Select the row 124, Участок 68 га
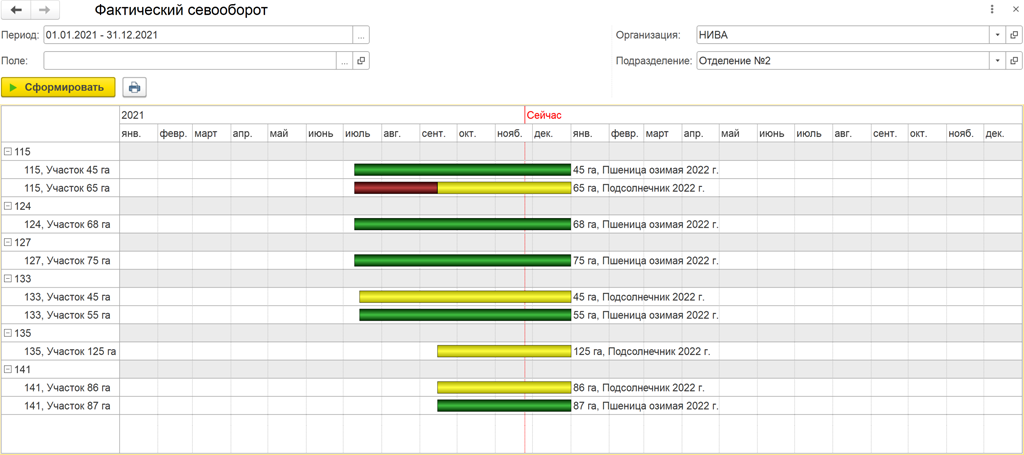Image resolution: width=1024 pixels, height=455 pixels. [67, 224]
